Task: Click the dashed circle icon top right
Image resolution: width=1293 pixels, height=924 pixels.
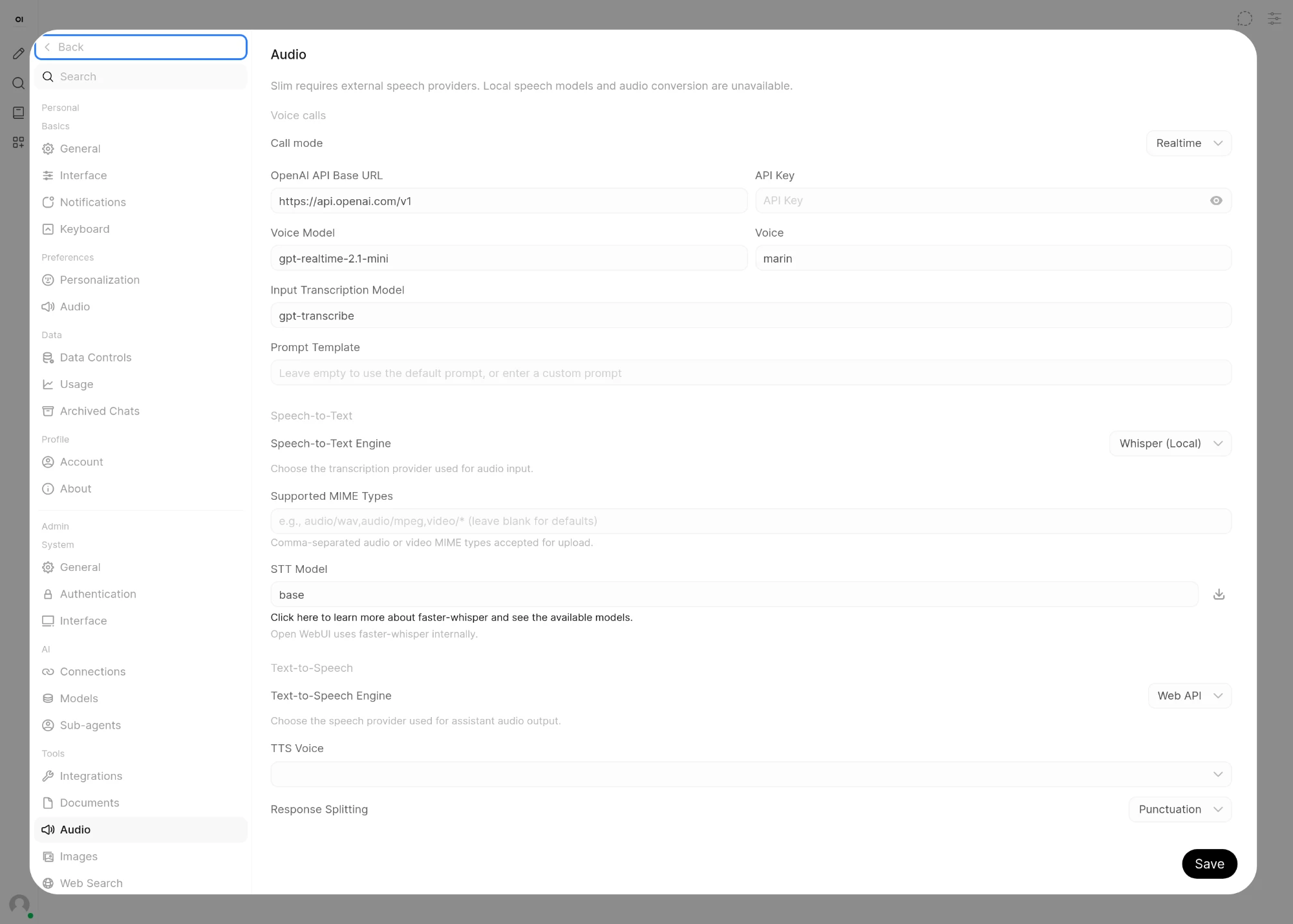Action: click(1245, 18)
